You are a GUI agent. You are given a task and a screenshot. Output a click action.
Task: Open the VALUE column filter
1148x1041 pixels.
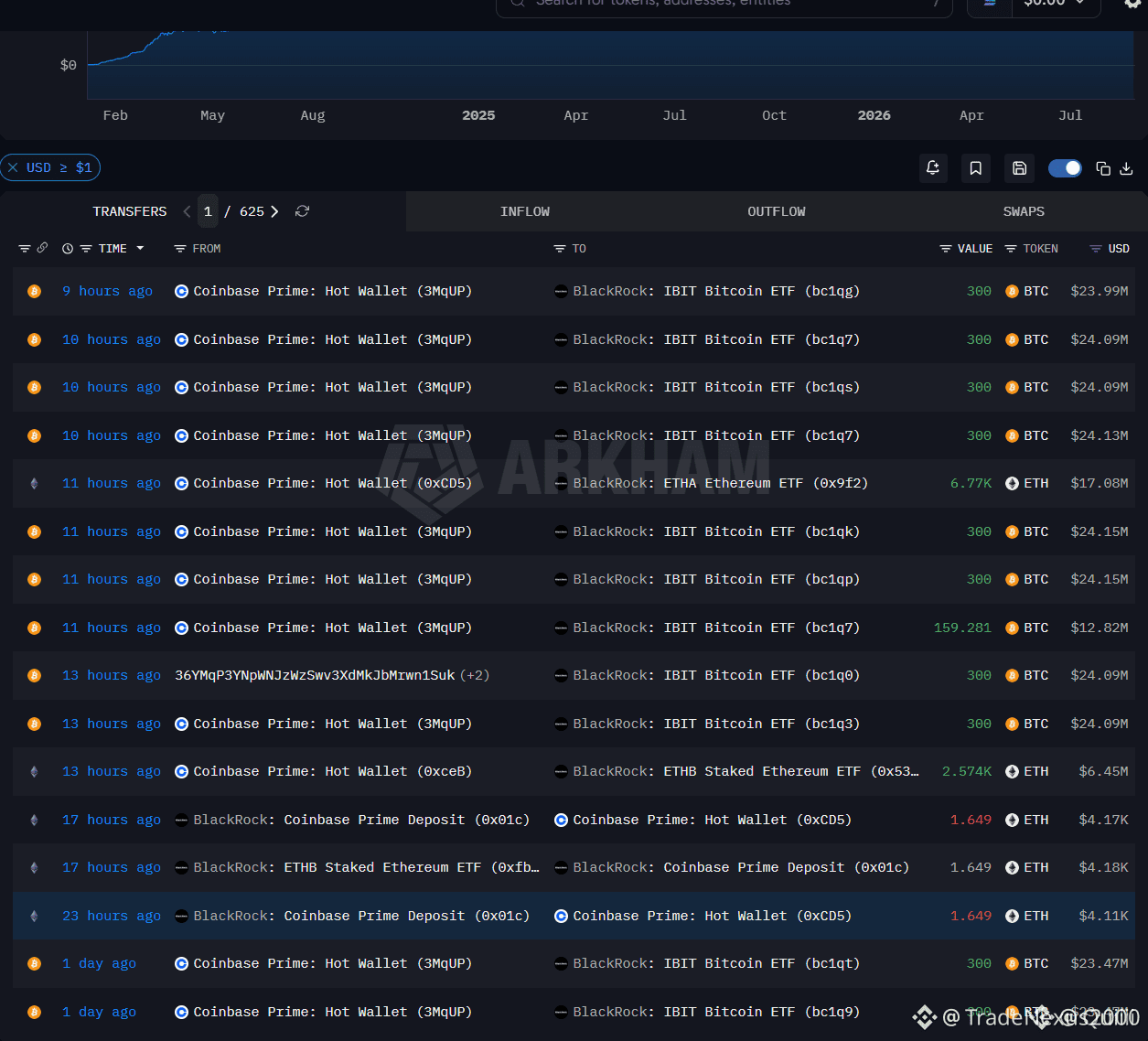[x=946, y=249]
